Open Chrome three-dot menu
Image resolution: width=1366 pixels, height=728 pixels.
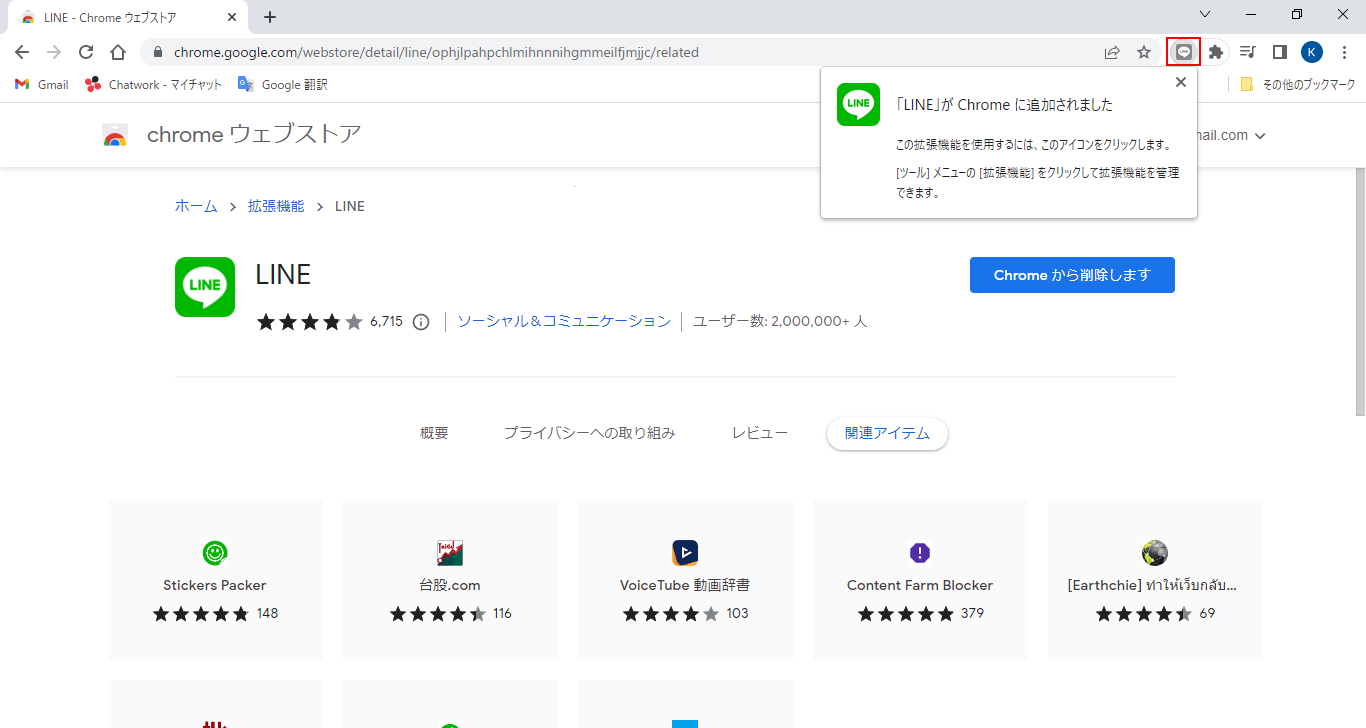click(x=1344, y=52)
